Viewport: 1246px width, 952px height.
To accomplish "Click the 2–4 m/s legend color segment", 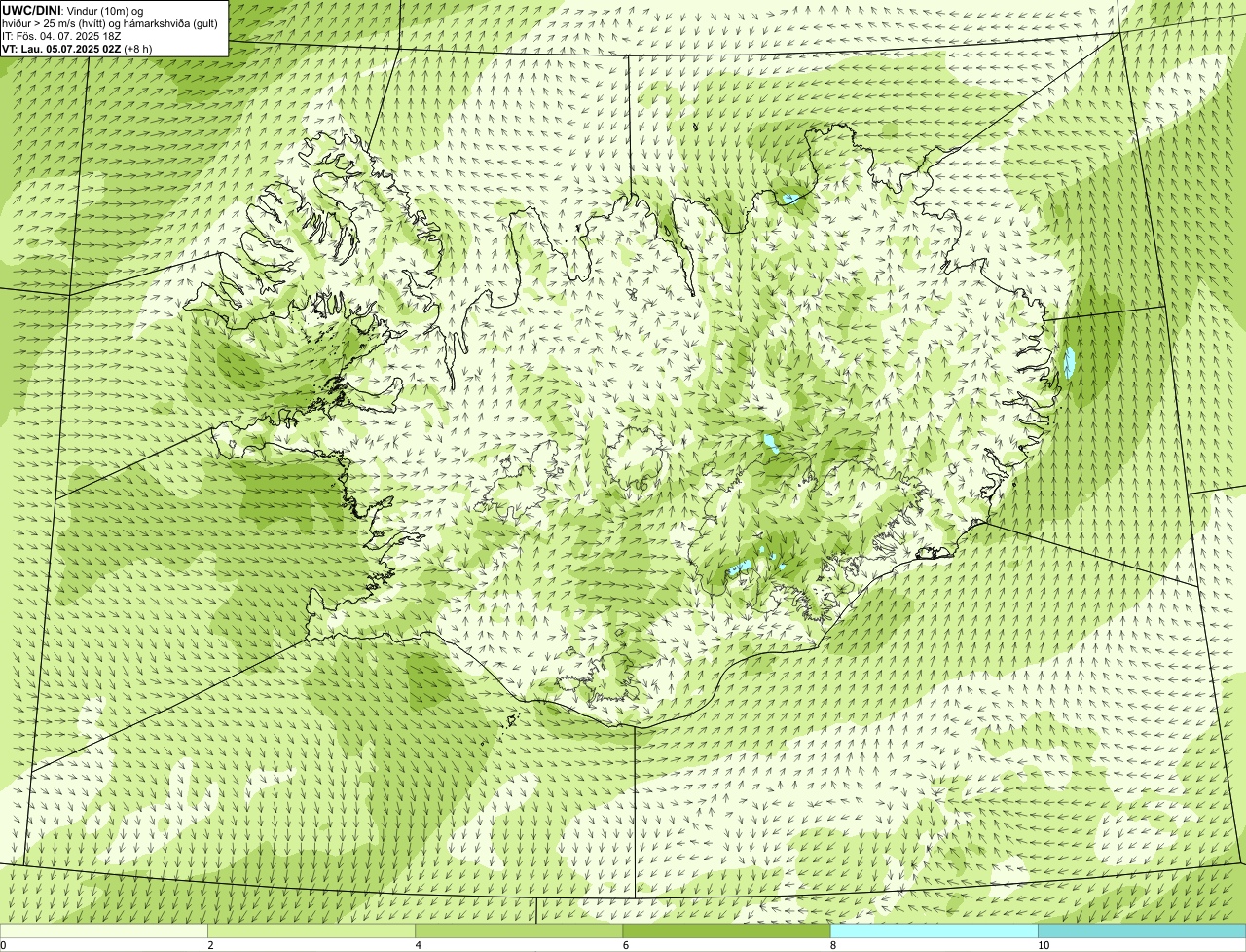I will coord(311,932).
